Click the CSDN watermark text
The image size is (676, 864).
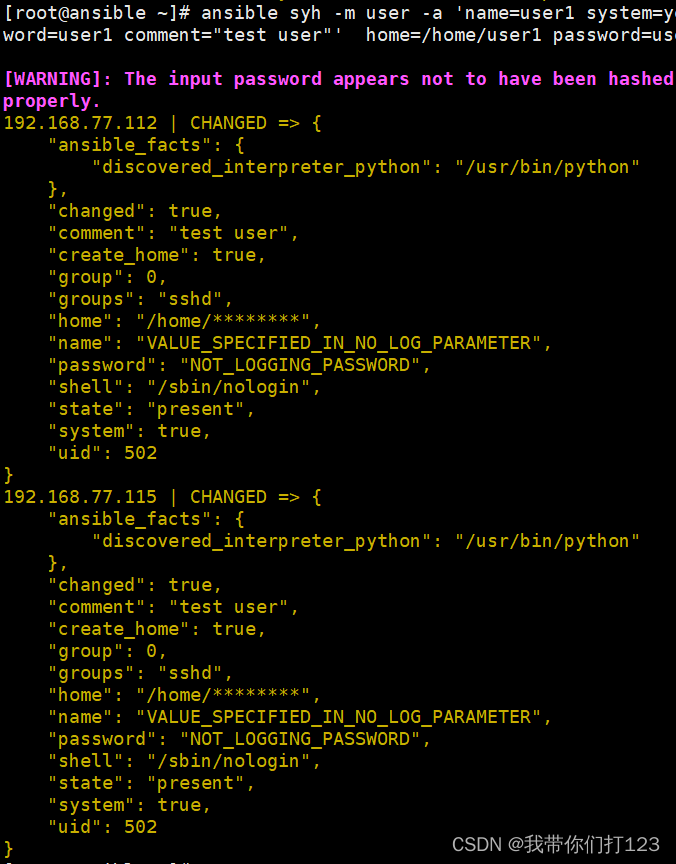(555, 844)
